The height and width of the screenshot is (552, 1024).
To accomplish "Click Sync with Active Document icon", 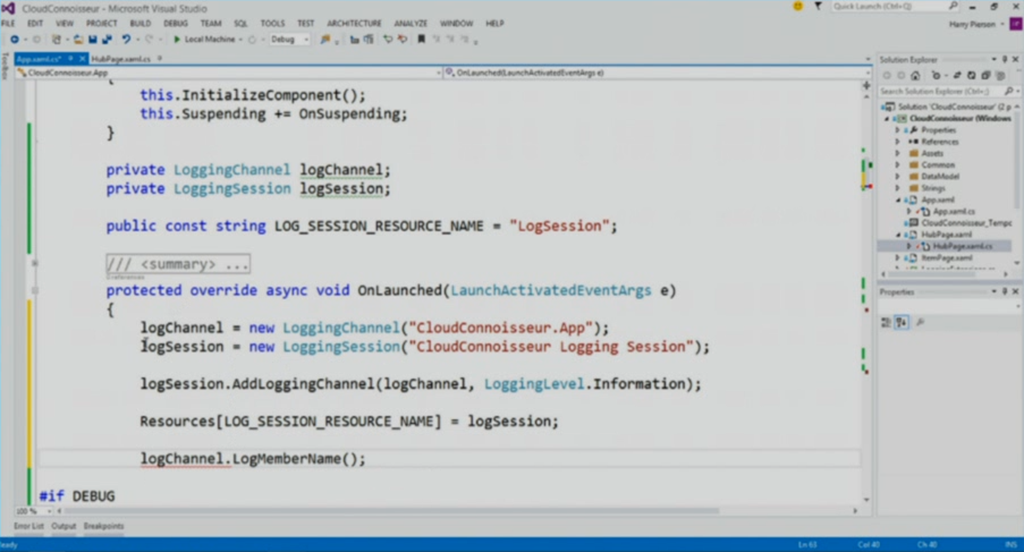I will click(957, 75).
